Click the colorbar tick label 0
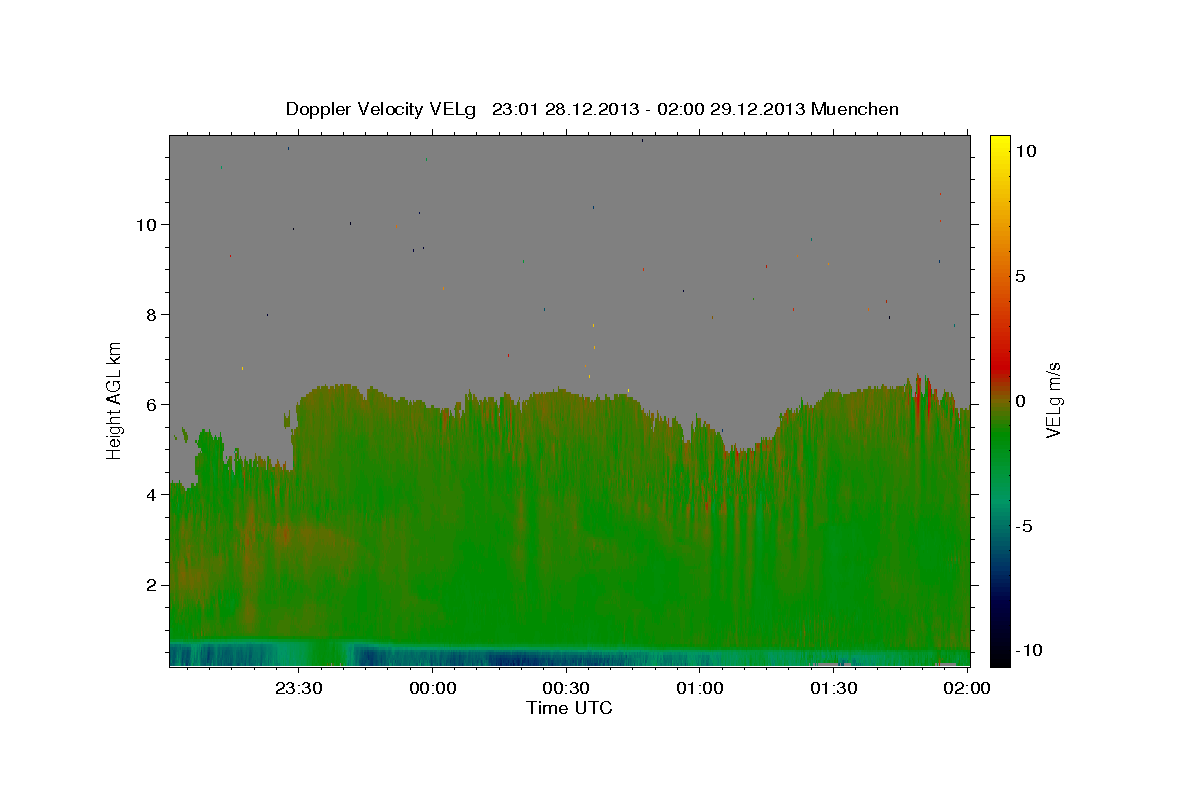The image size is (1200, 800). [x=1020, y=401]
